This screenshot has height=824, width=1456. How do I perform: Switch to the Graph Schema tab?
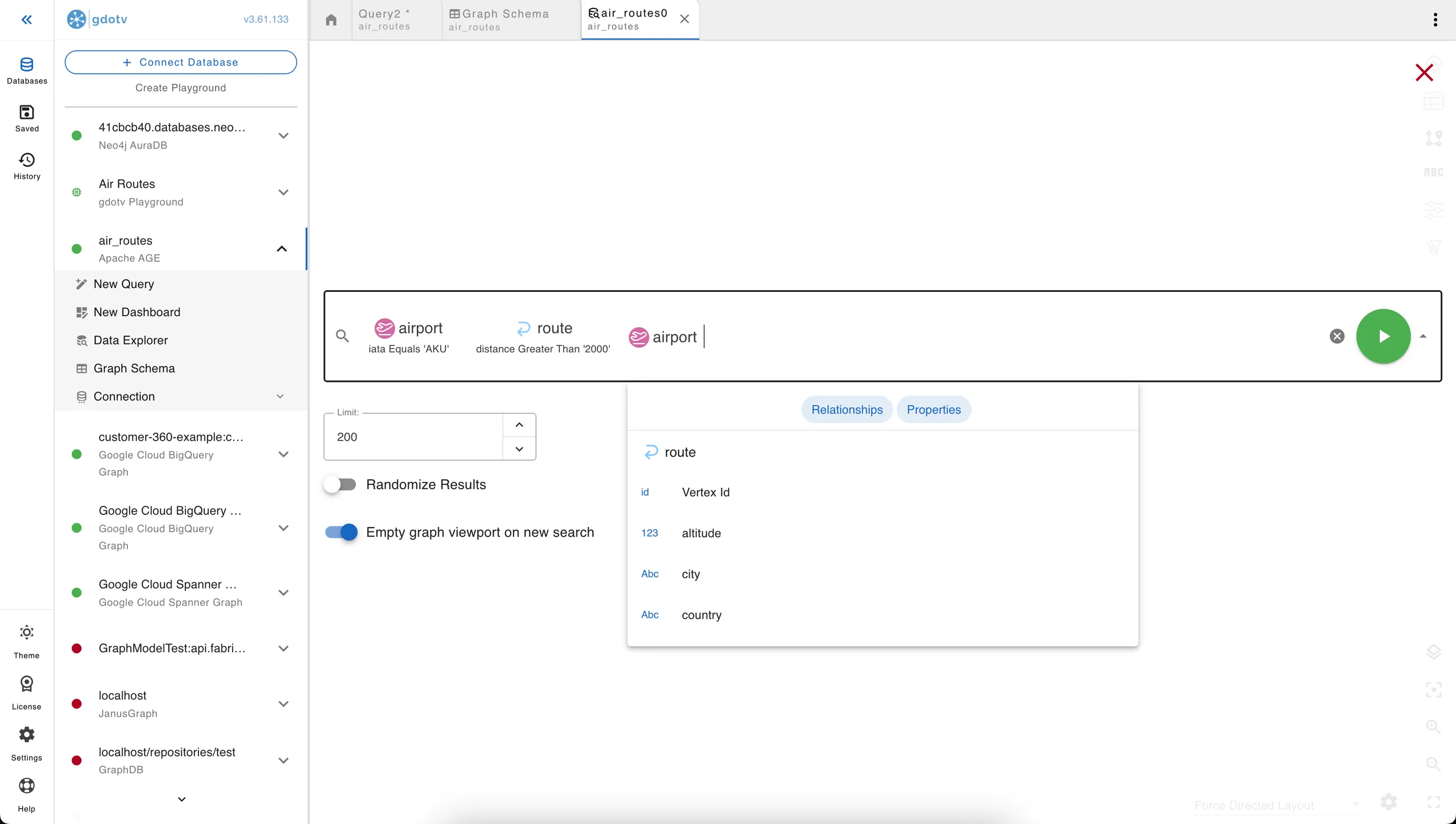click(x=511, y=20)
